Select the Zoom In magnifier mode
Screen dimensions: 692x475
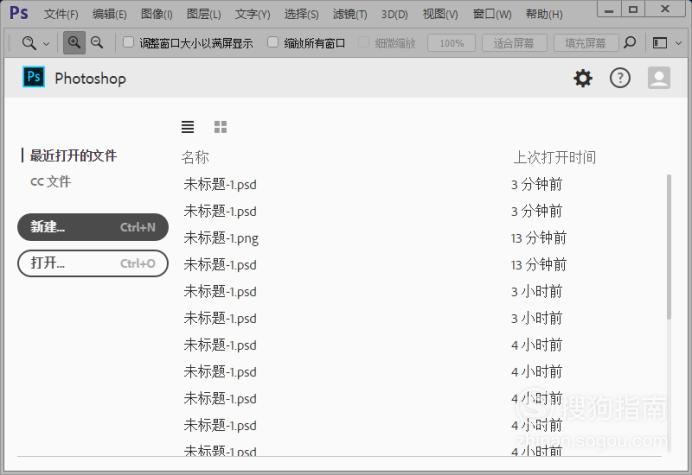(74, 42)
